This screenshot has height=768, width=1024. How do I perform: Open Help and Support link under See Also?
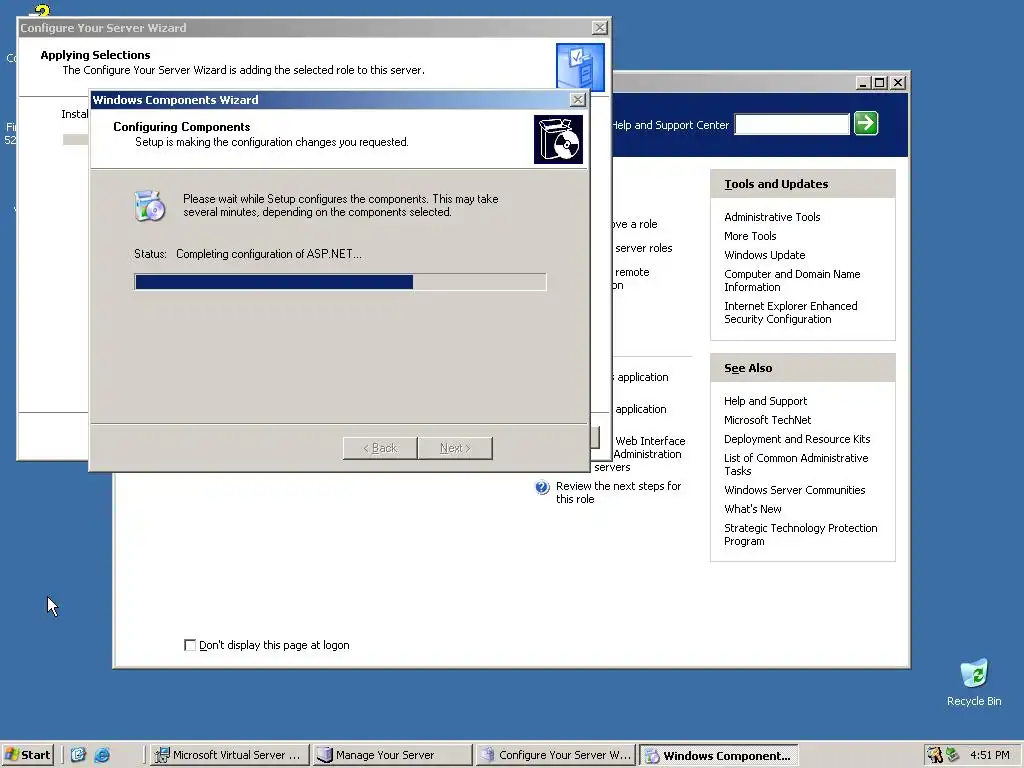coord(765,401)
